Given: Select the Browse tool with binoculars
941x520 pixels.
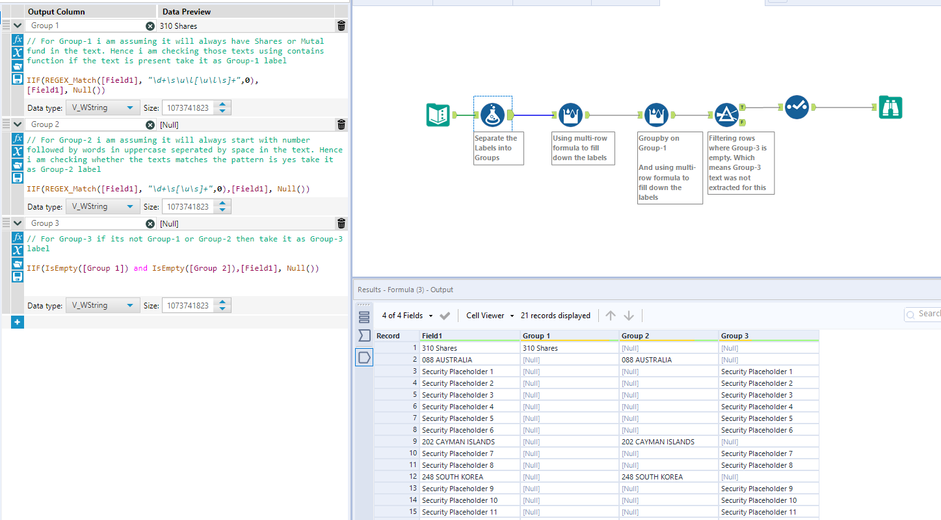Looking at the screenshot, I should 891,107.
